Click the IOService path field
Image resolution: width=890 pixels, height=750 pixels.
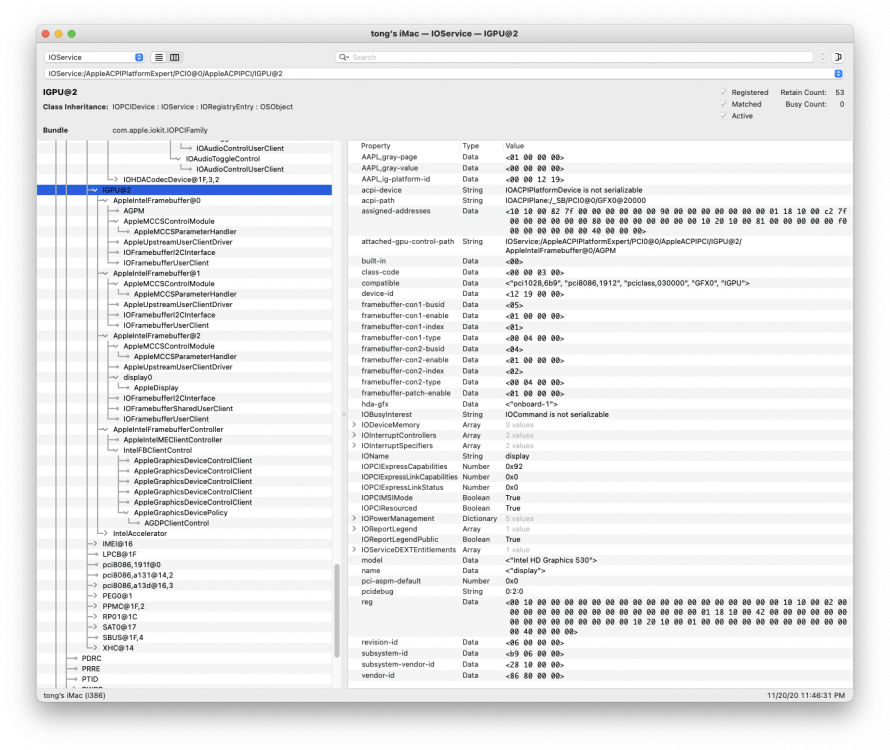(444, 74)
